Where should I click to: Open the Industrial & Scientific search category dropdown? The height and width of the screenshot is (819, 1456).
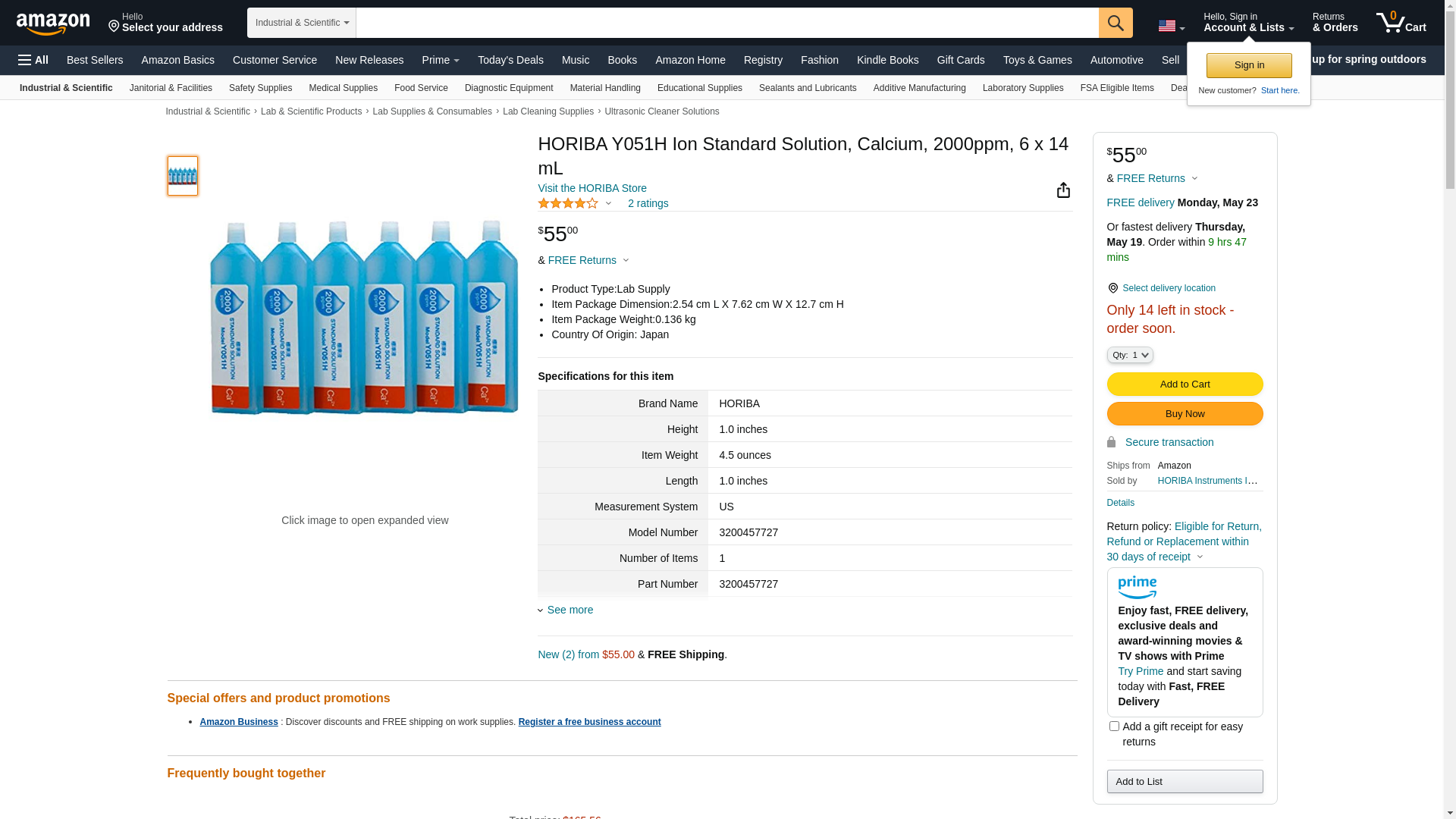coord(302,23)
